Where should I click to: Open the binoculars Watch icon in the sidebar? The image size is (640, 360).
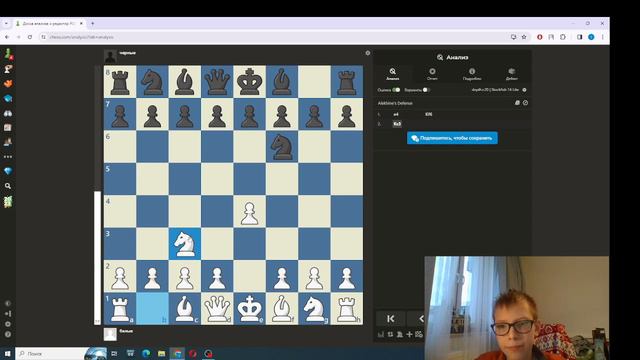coord(8,113)
